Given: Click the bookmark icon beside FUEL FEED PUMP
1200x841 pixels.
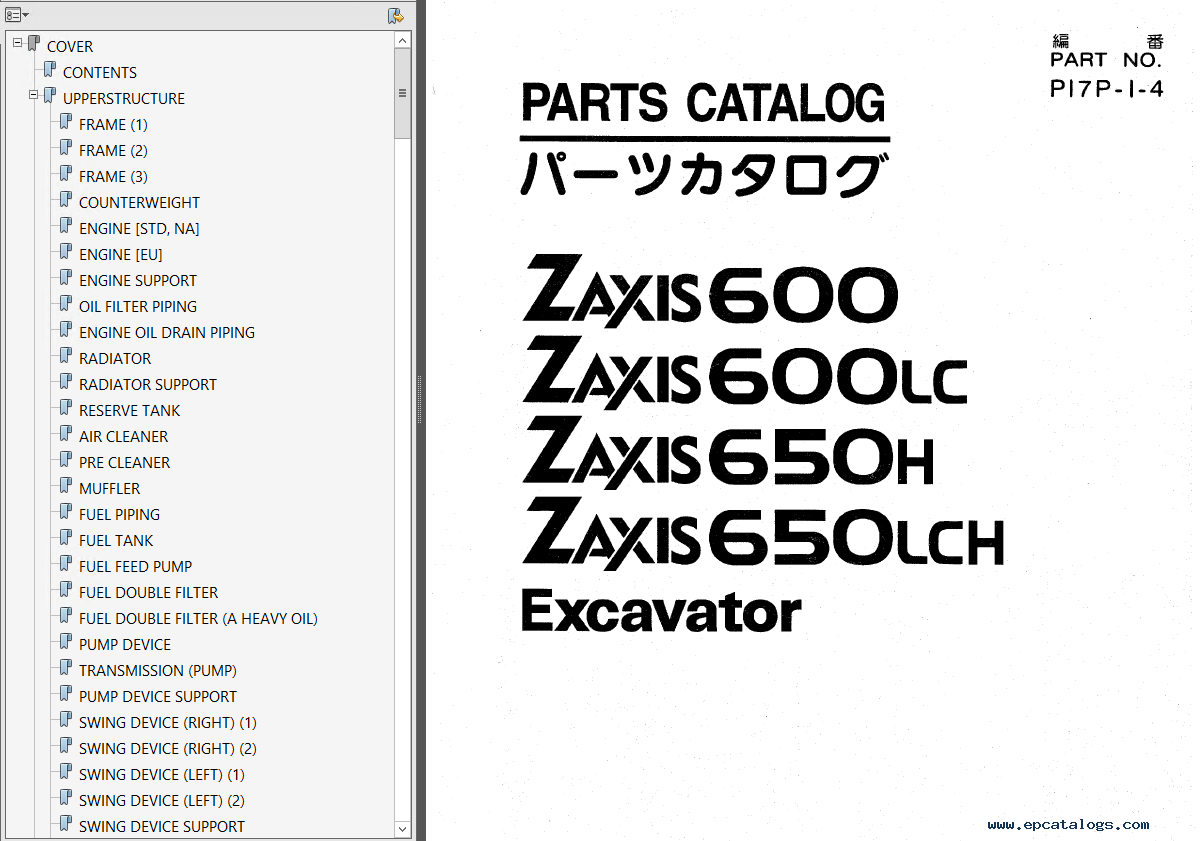Looking at the screenshot, I should (66, 565).
